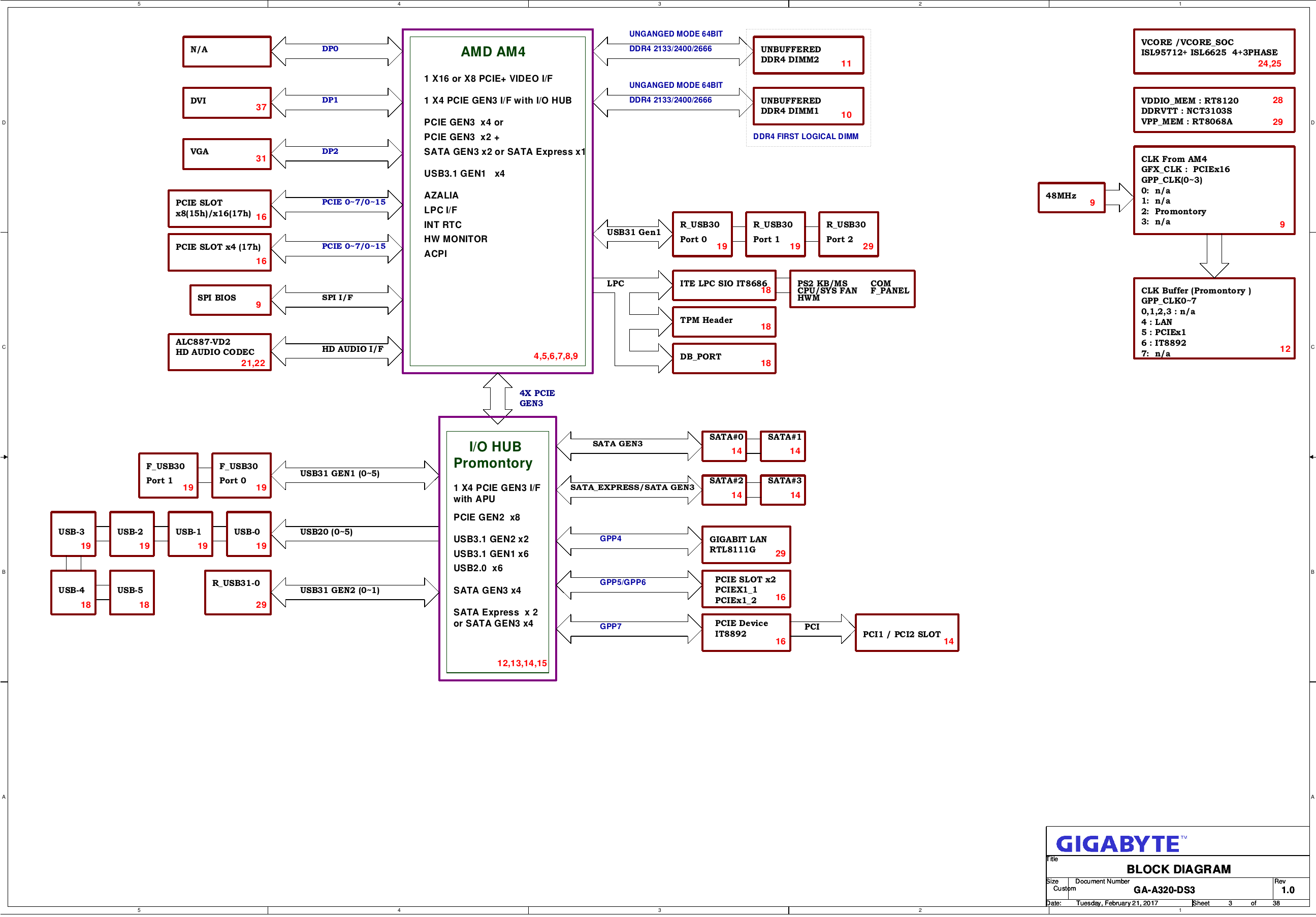Click the AMD AM4 title text

493,52
